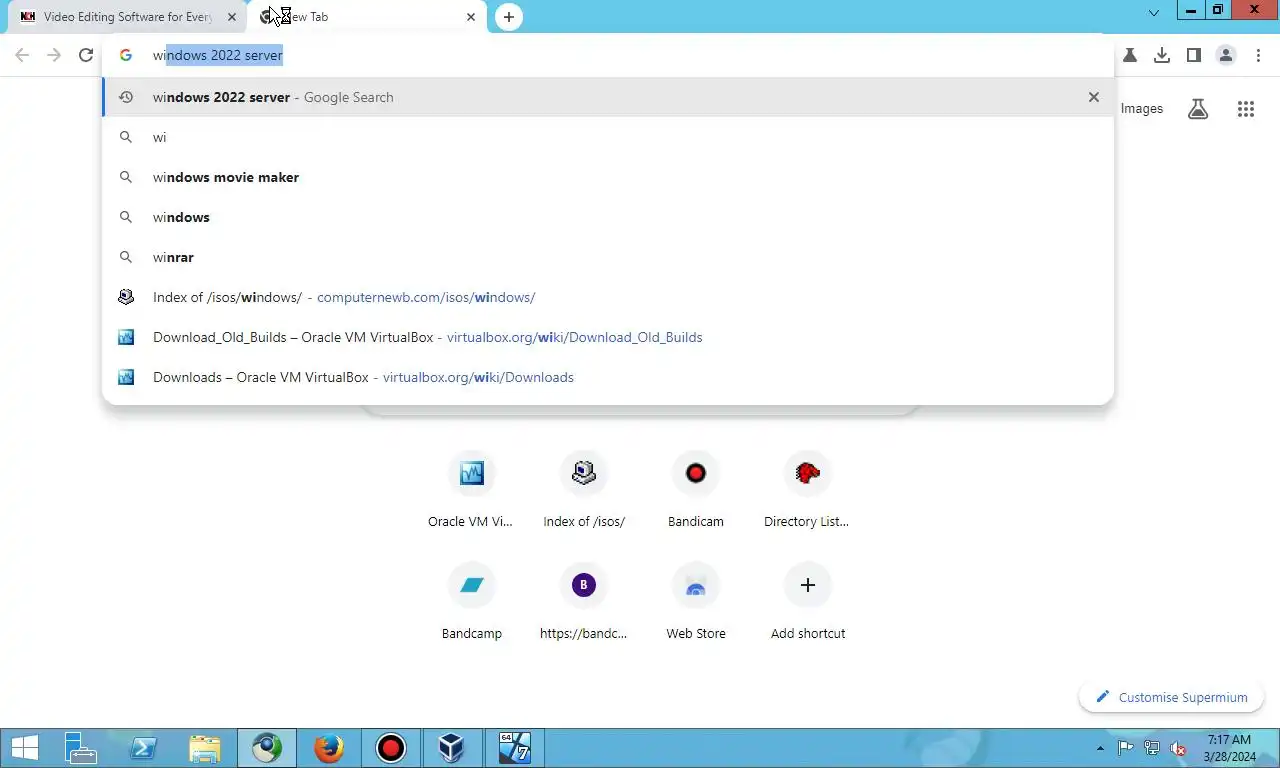This screenshot has height=768, width=1280.
Task: Select the 'windows movie maker' suggestion
Action: click(x=608, y=177)
